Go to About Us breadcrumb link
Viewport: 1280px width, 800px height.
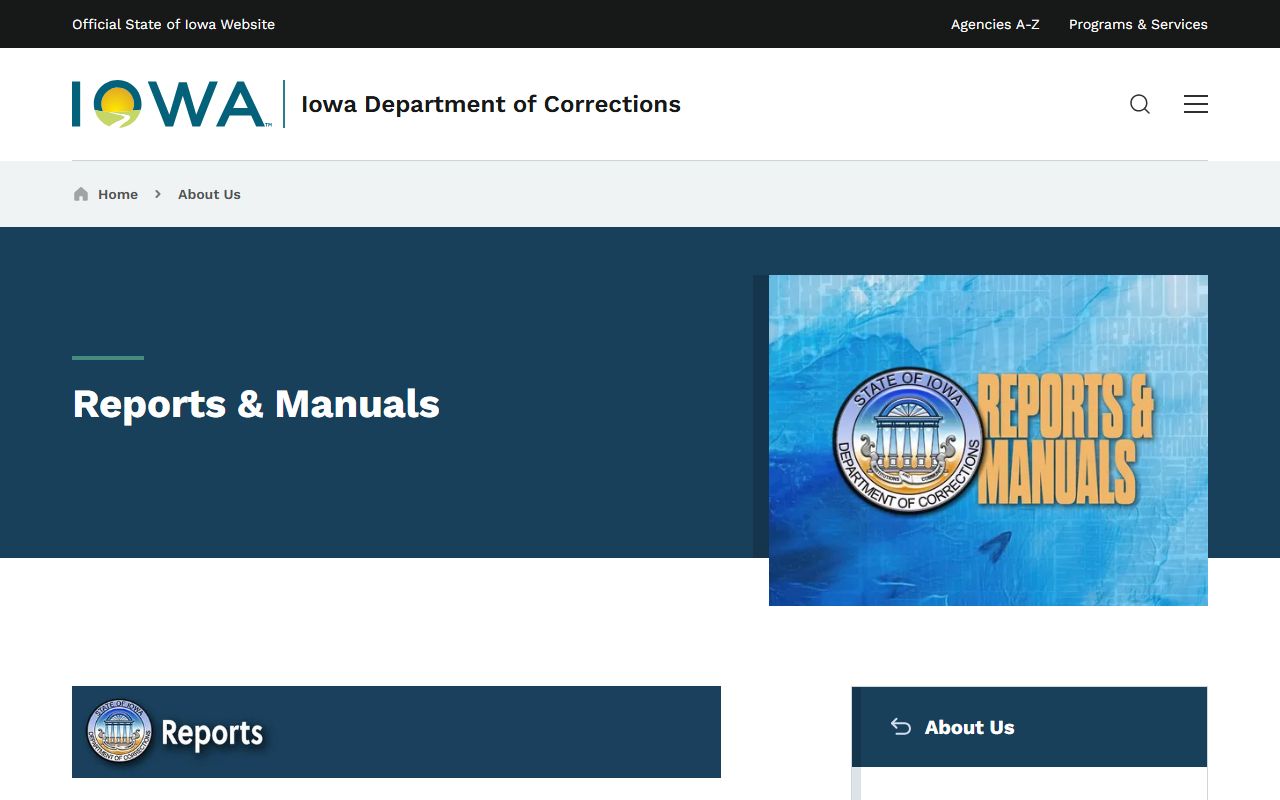209,194
